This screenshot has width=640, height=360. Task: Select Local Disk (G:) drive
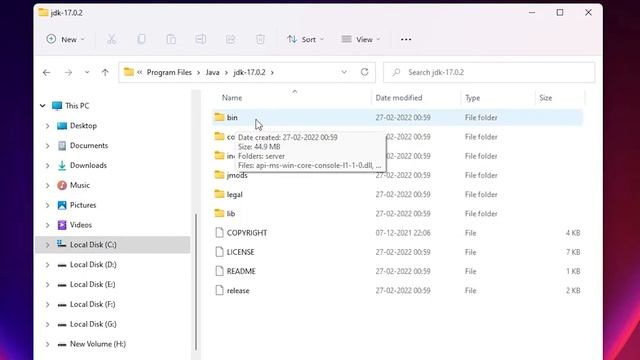click(93, 324)
